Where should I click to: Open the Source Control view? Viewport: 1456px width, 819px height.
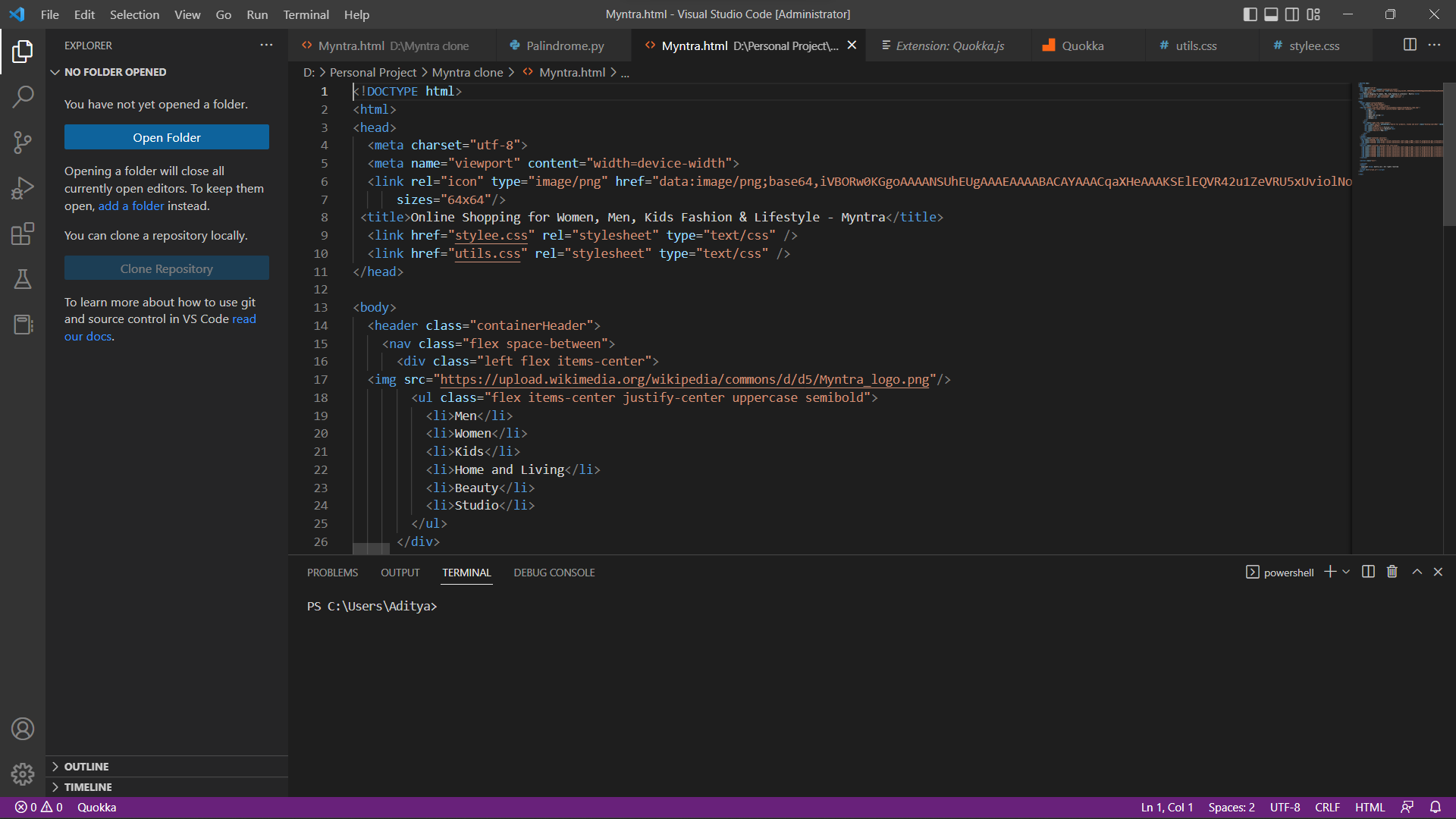pyautogui.click(x=23, y=142)
